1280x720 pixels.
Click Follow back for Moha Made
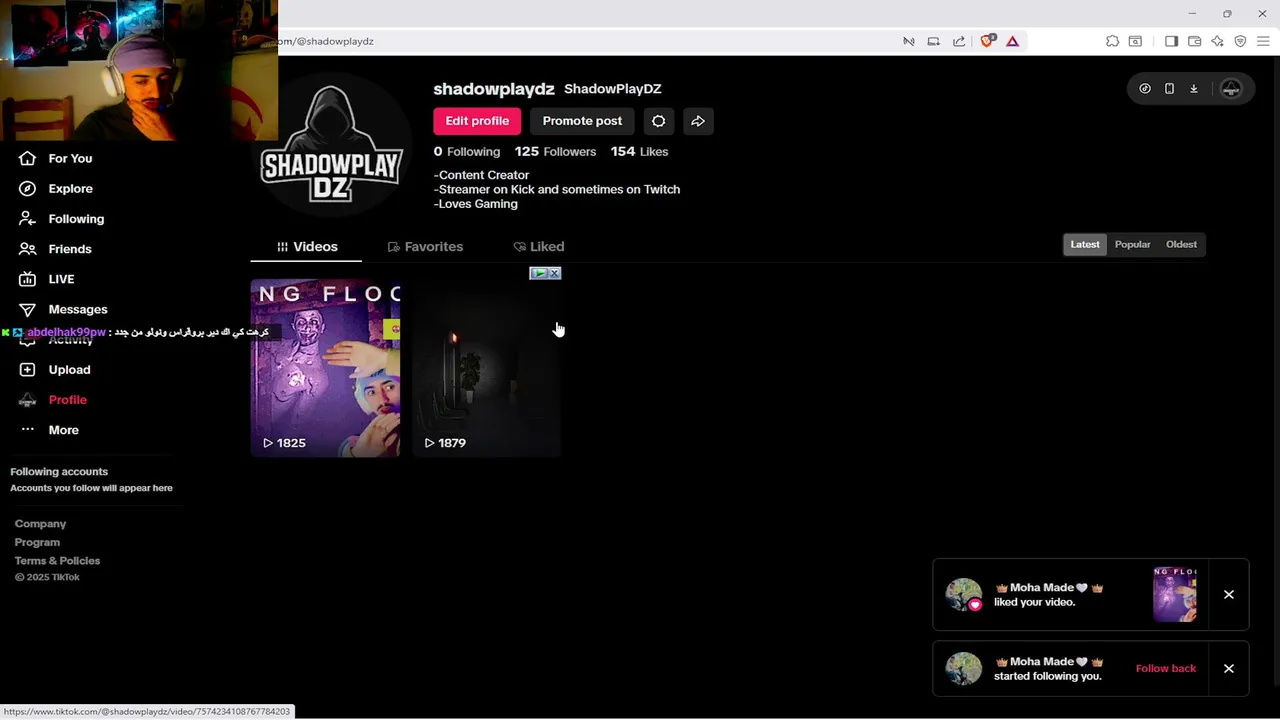tap(1165, 668)
